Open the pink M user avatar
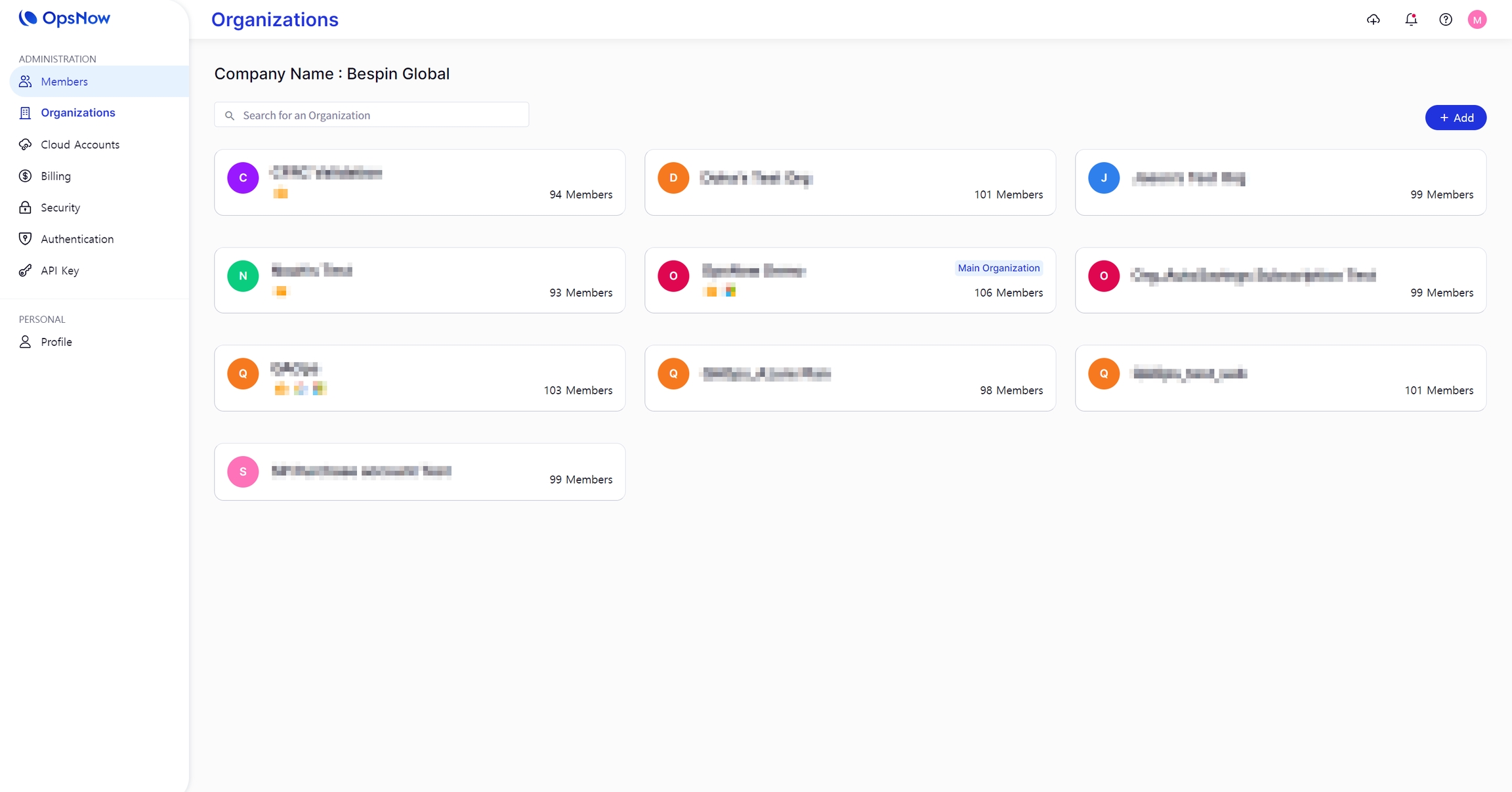 coord(1477,20)
